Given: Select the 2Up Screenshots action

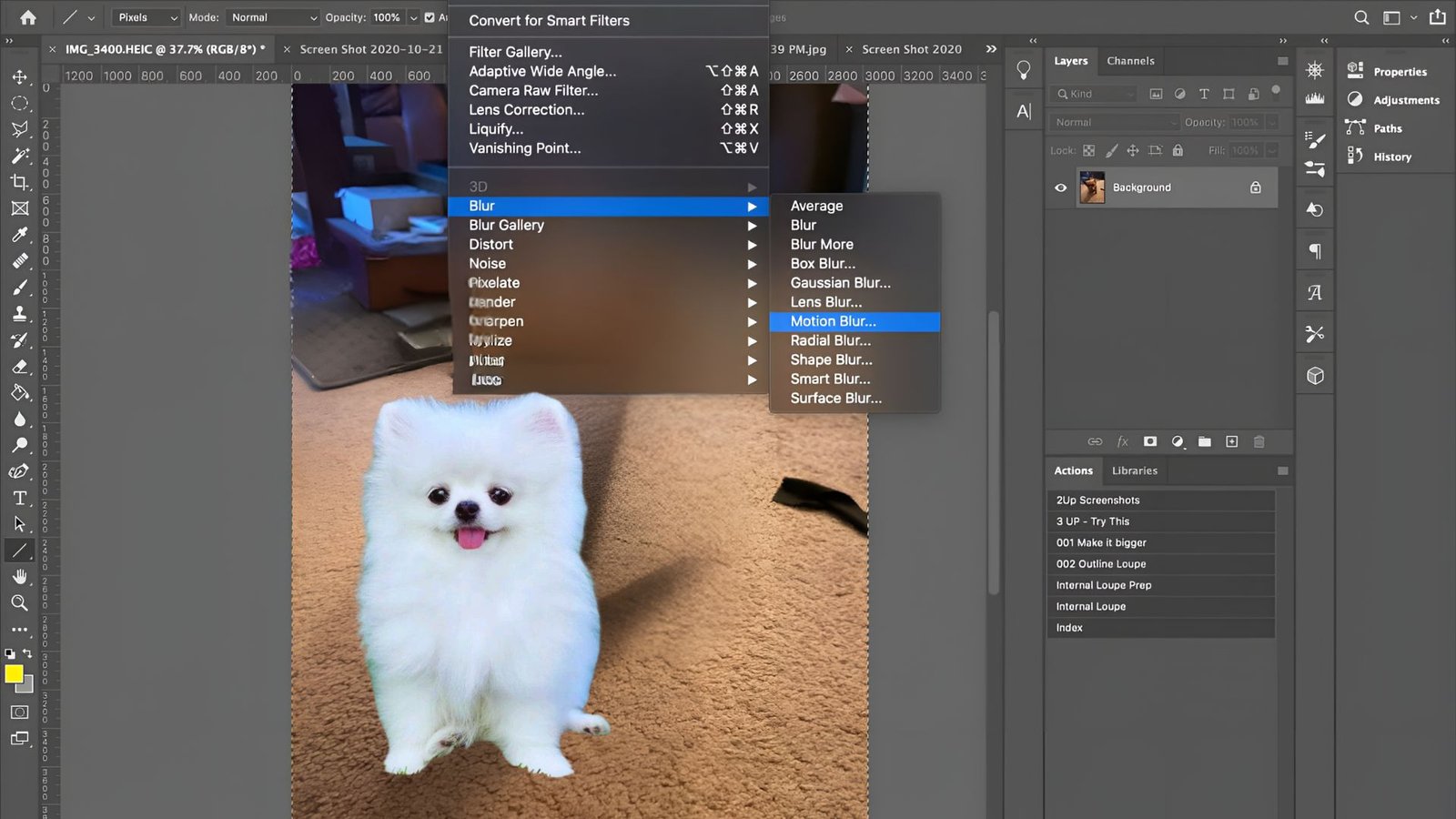Looking at the screenshot, I should (x=1160, y=500).
